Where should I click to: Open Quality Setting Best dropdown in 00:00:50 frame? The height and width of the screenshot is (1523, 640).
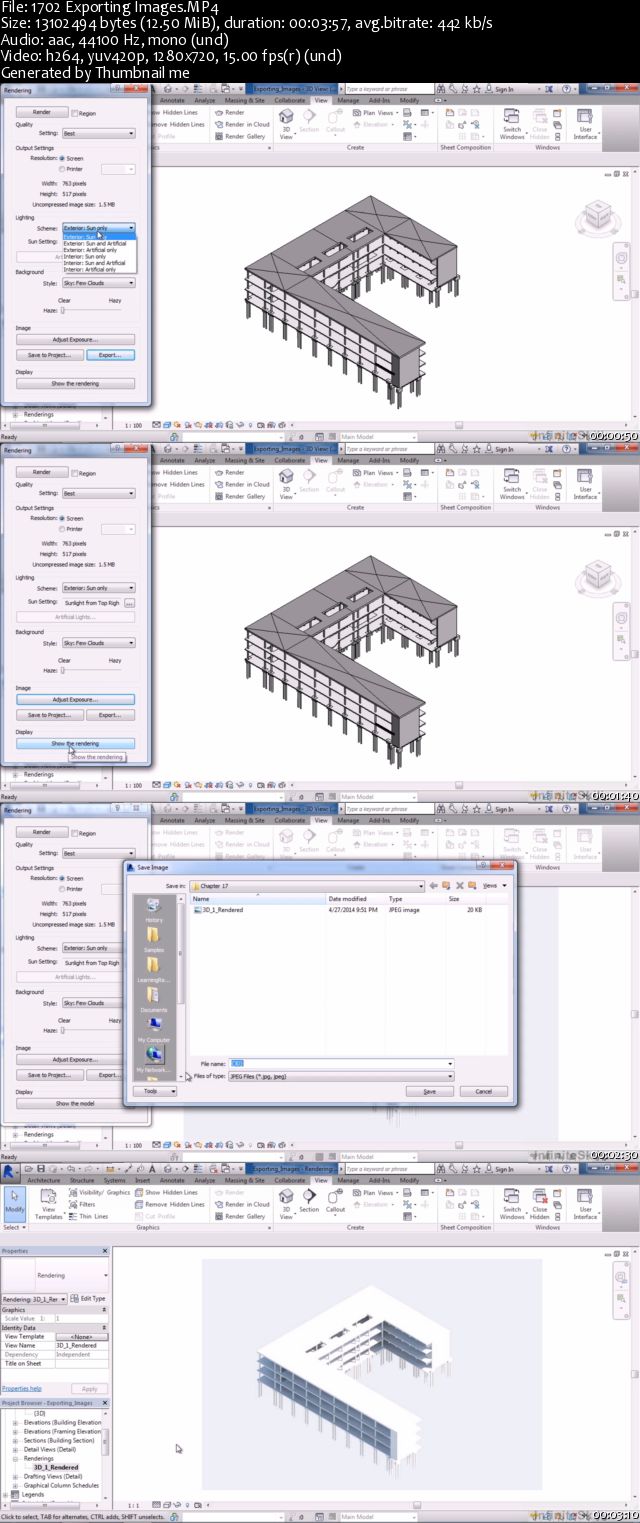(x=98, y=133)
